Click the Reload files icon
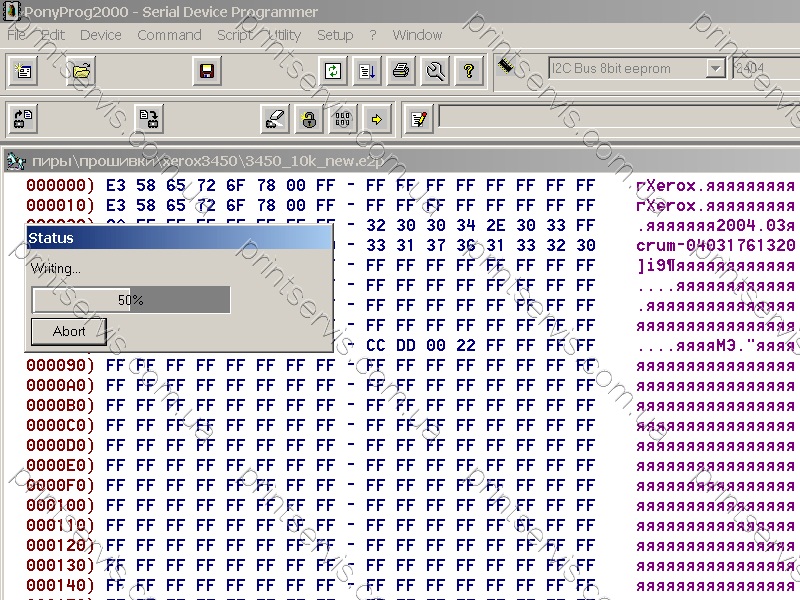800x600 pixels. tap(333, 70)
